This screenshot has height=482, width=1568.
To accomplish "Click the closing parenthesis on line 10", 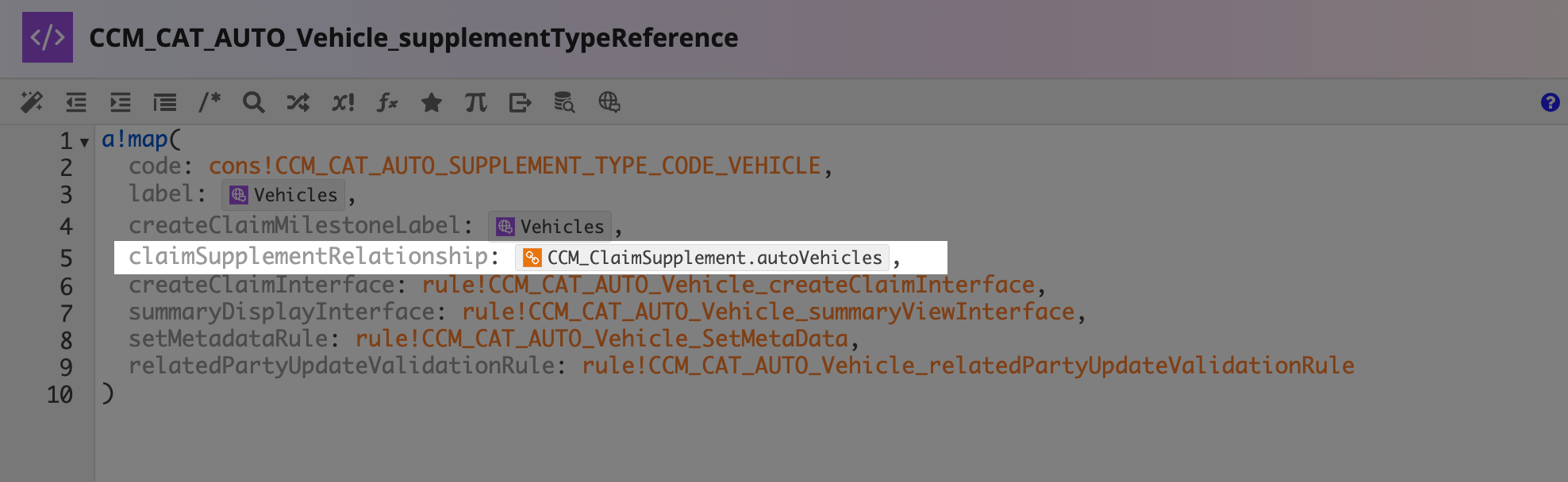I will pos(108,393).
